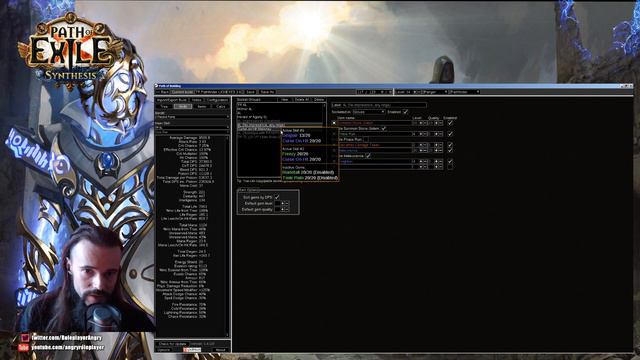Switch to the Tree tab
The height and width of the screenshot is (360, 640).
coord(164,107)
